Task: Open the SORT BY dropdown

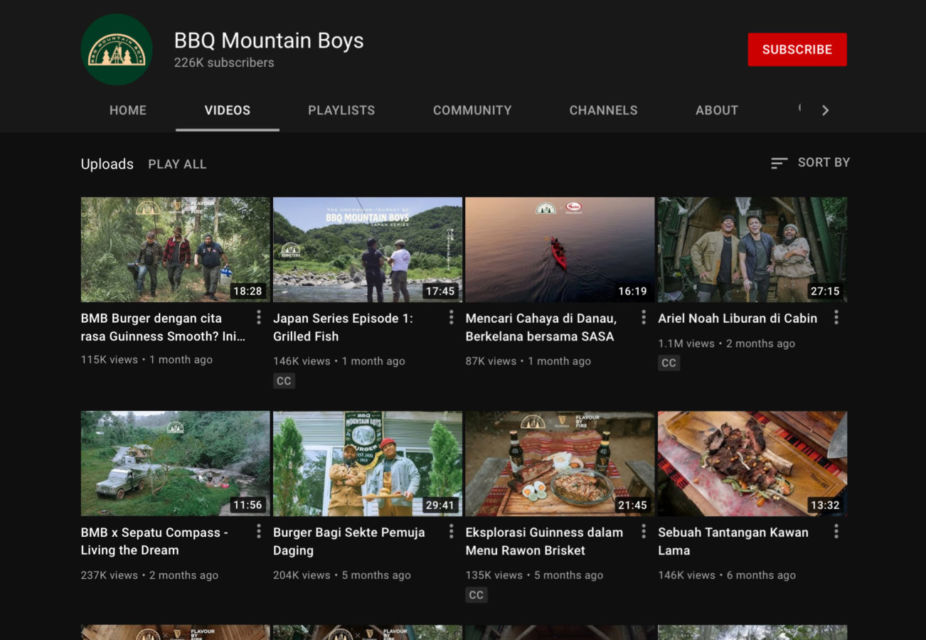Action: [810, 163]
